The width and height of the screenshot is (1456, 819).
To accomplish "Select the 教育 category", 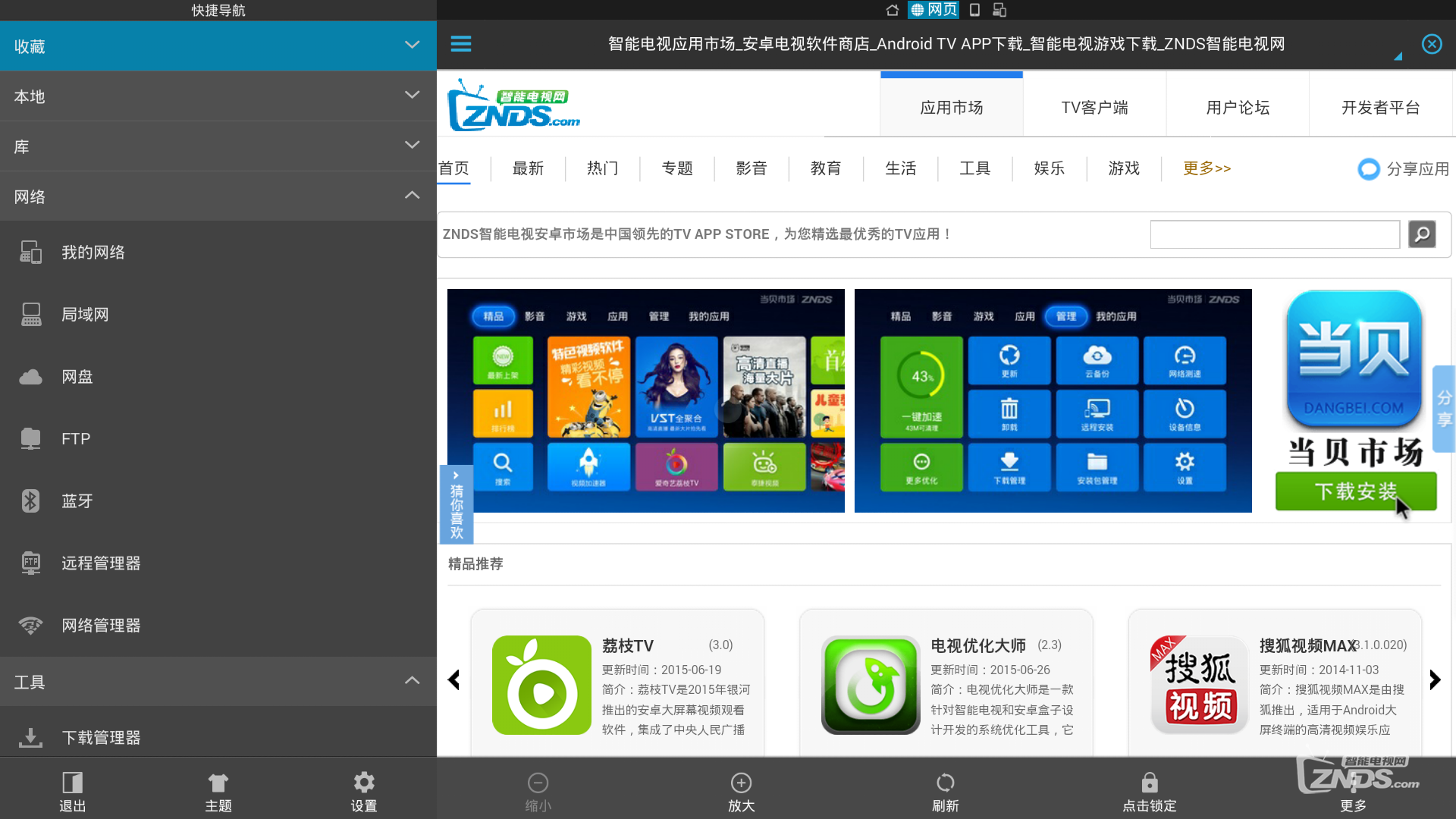I will 826,168.
